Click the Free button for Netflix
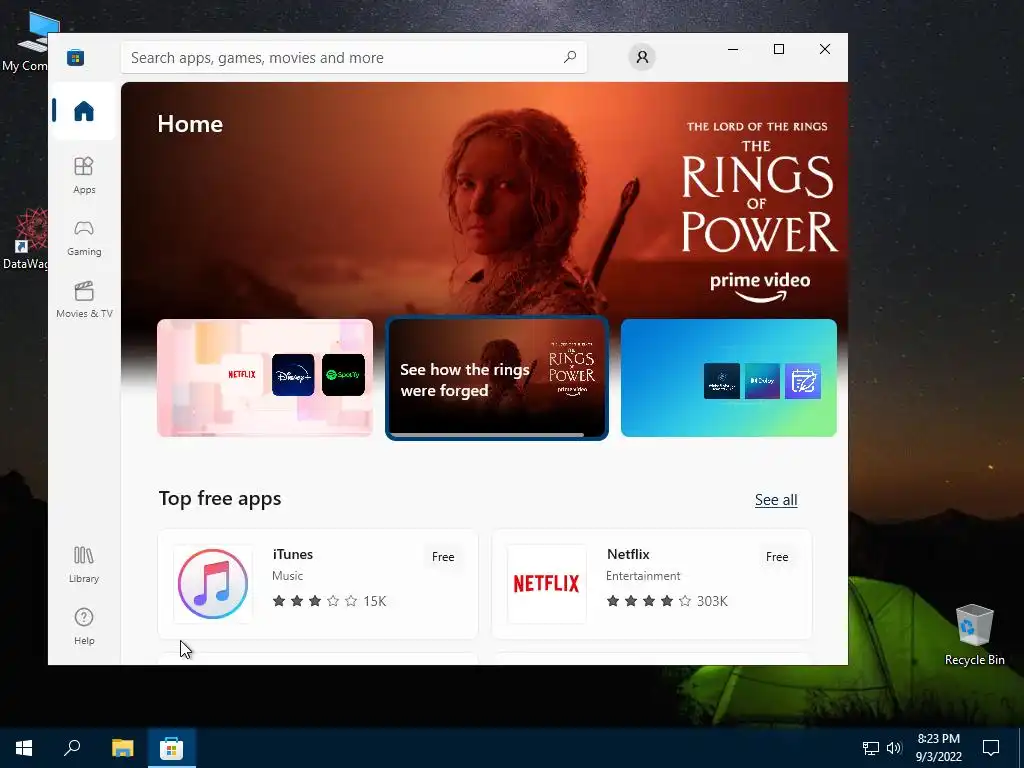This screenshot has width=1024, height=768. [x=777, y=557]
